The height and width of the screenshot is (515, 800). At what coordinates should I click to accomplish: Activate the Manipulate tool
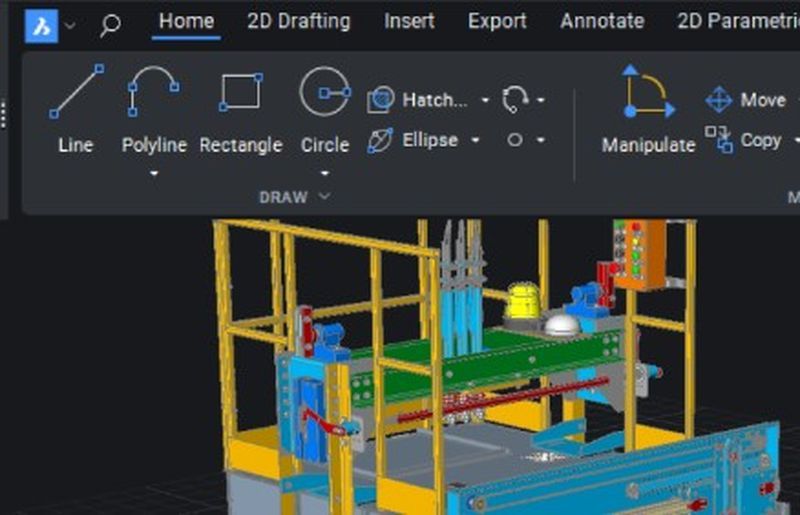click(x=648, y=109)
